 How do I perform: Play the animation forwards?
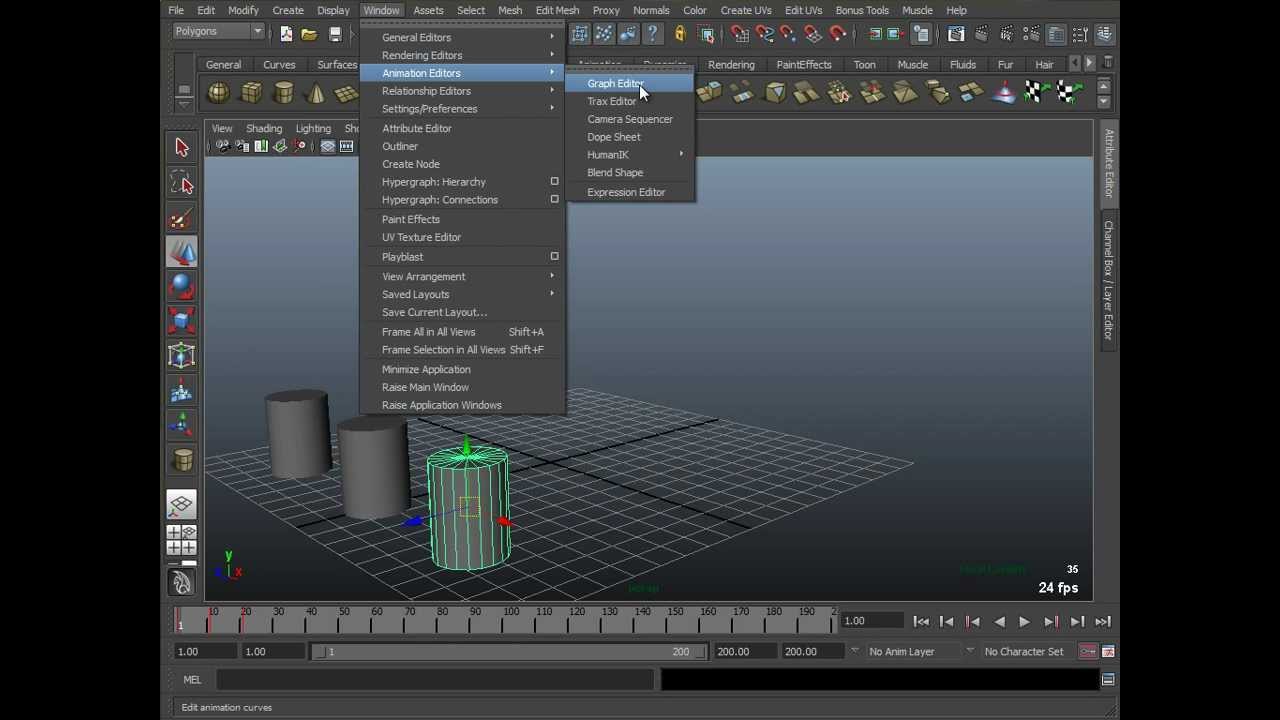[x=1024, y=622]
